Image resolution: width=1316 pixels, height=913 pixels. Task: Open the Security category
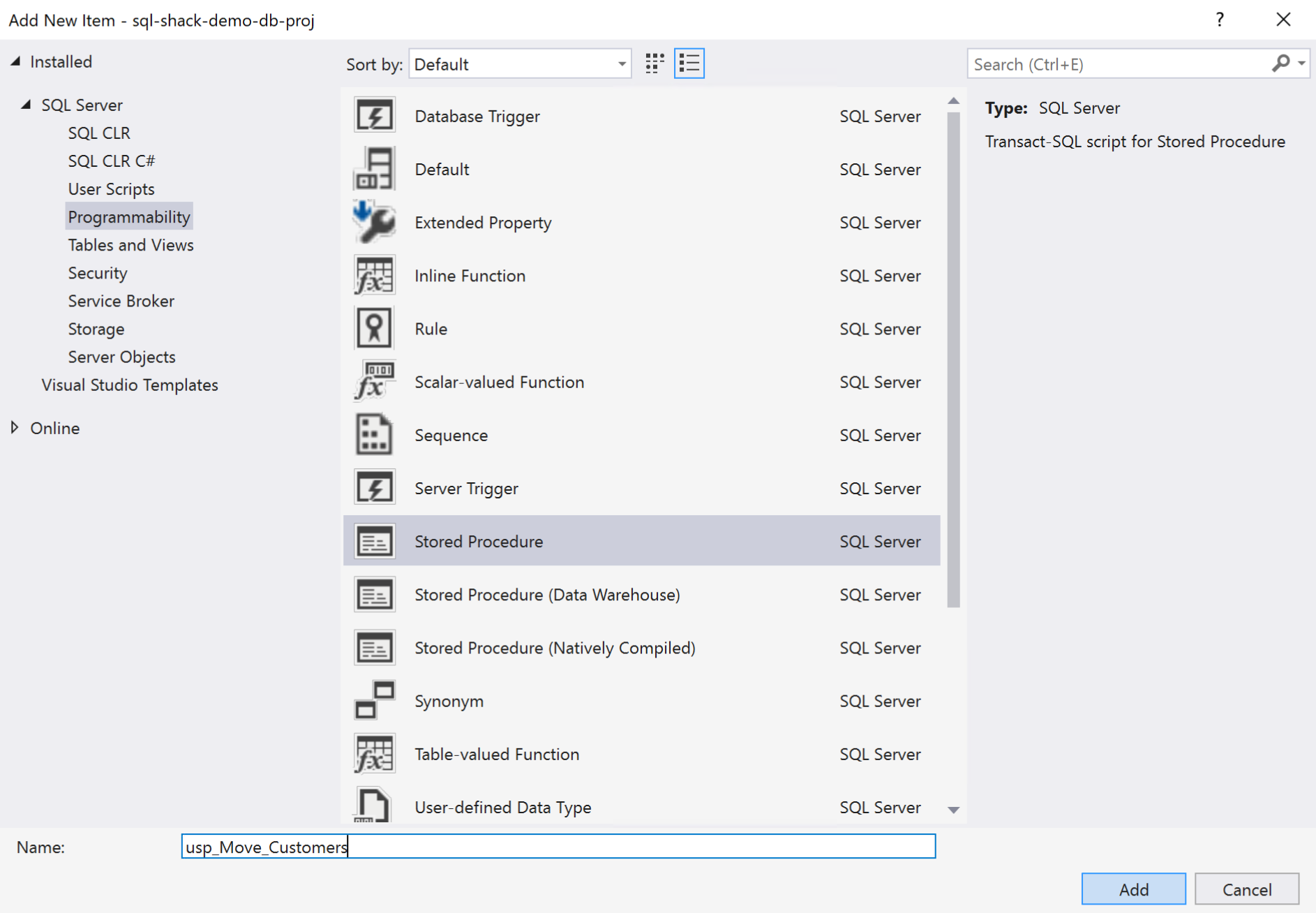click(x=98, y=273)
